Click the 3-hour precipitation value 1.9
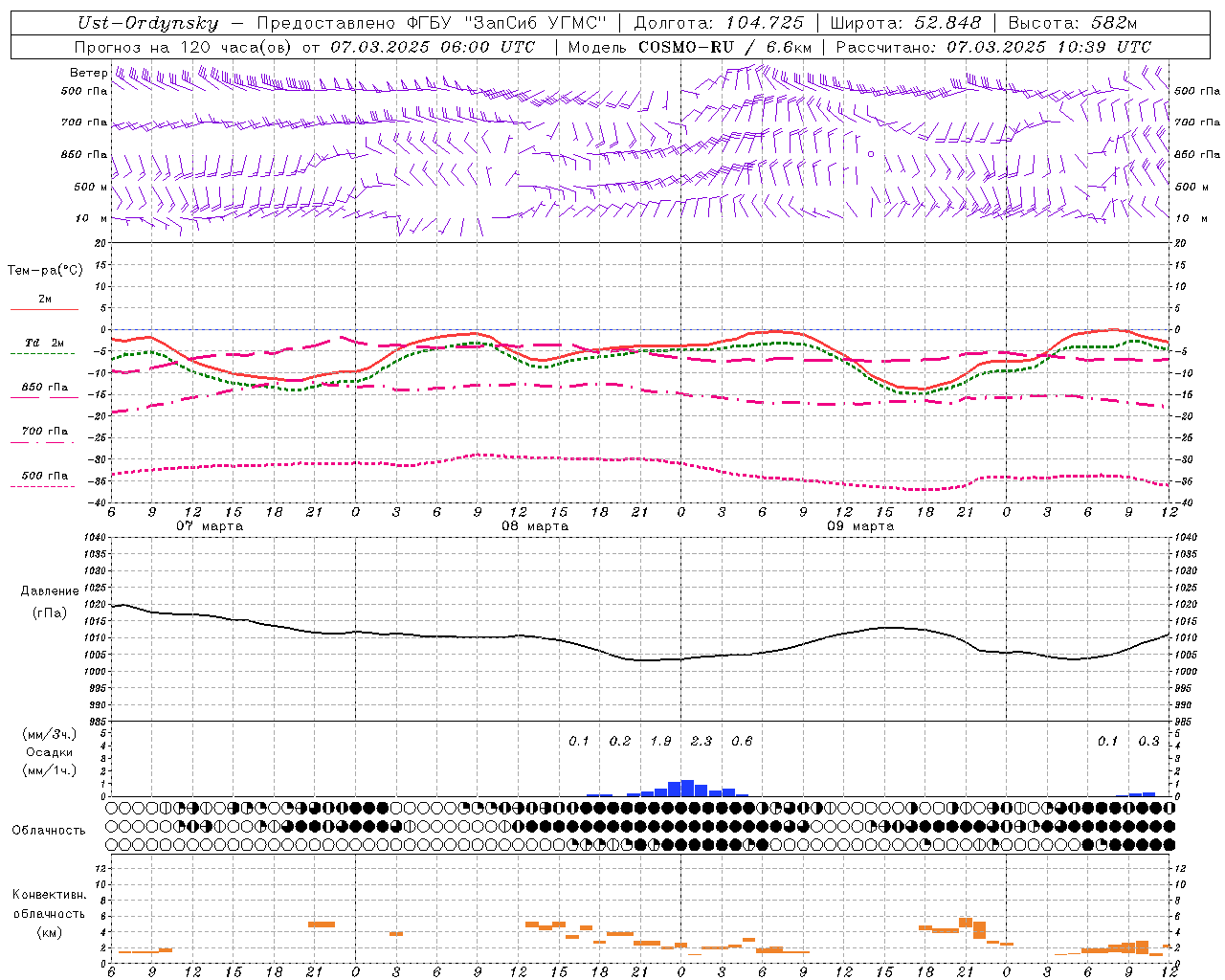This screenshot has height=980, width=1225. click(x=660, y=741)
